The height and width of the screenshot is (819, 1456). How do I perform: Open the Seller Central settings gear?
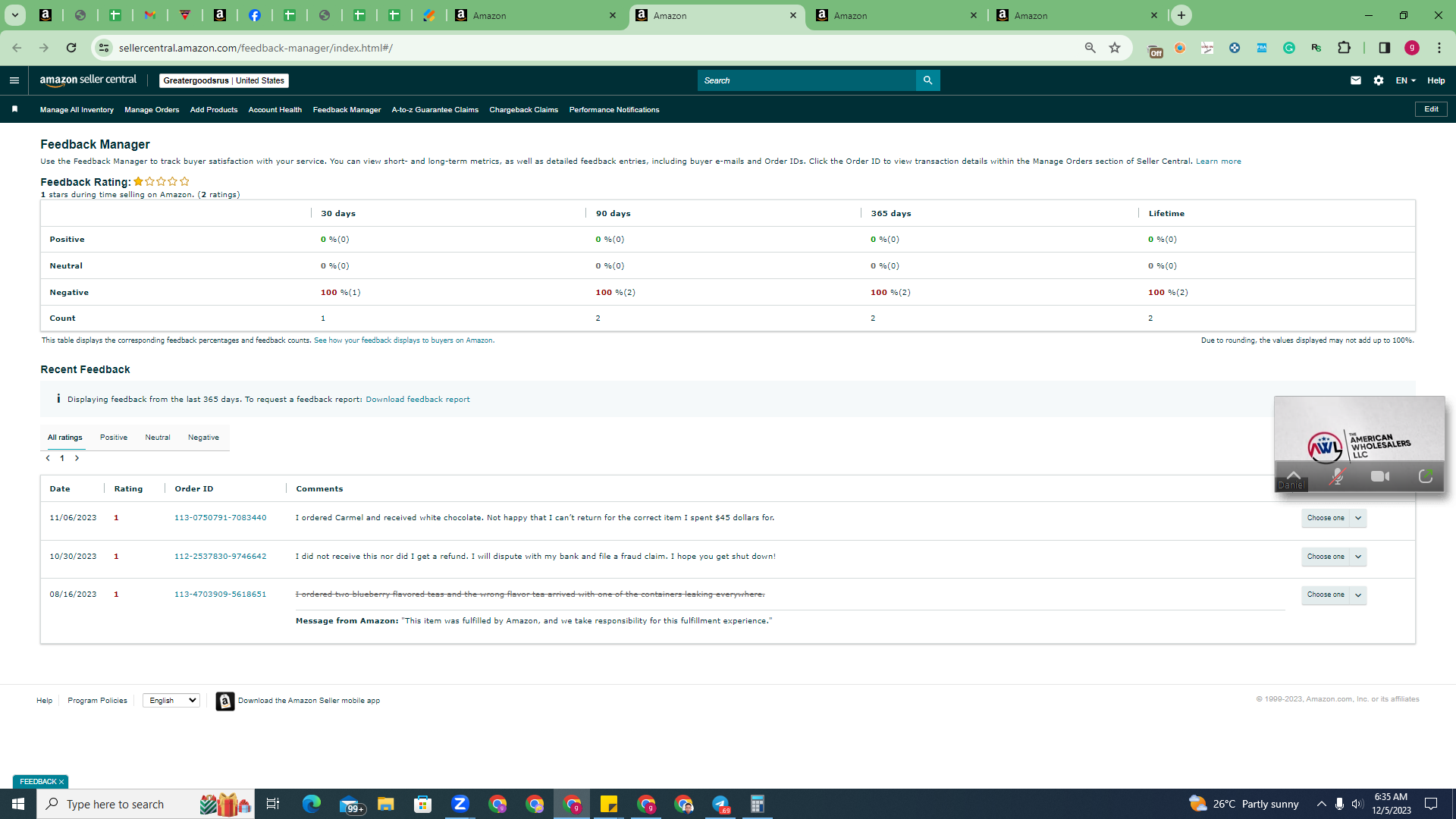click(1379, 80)
